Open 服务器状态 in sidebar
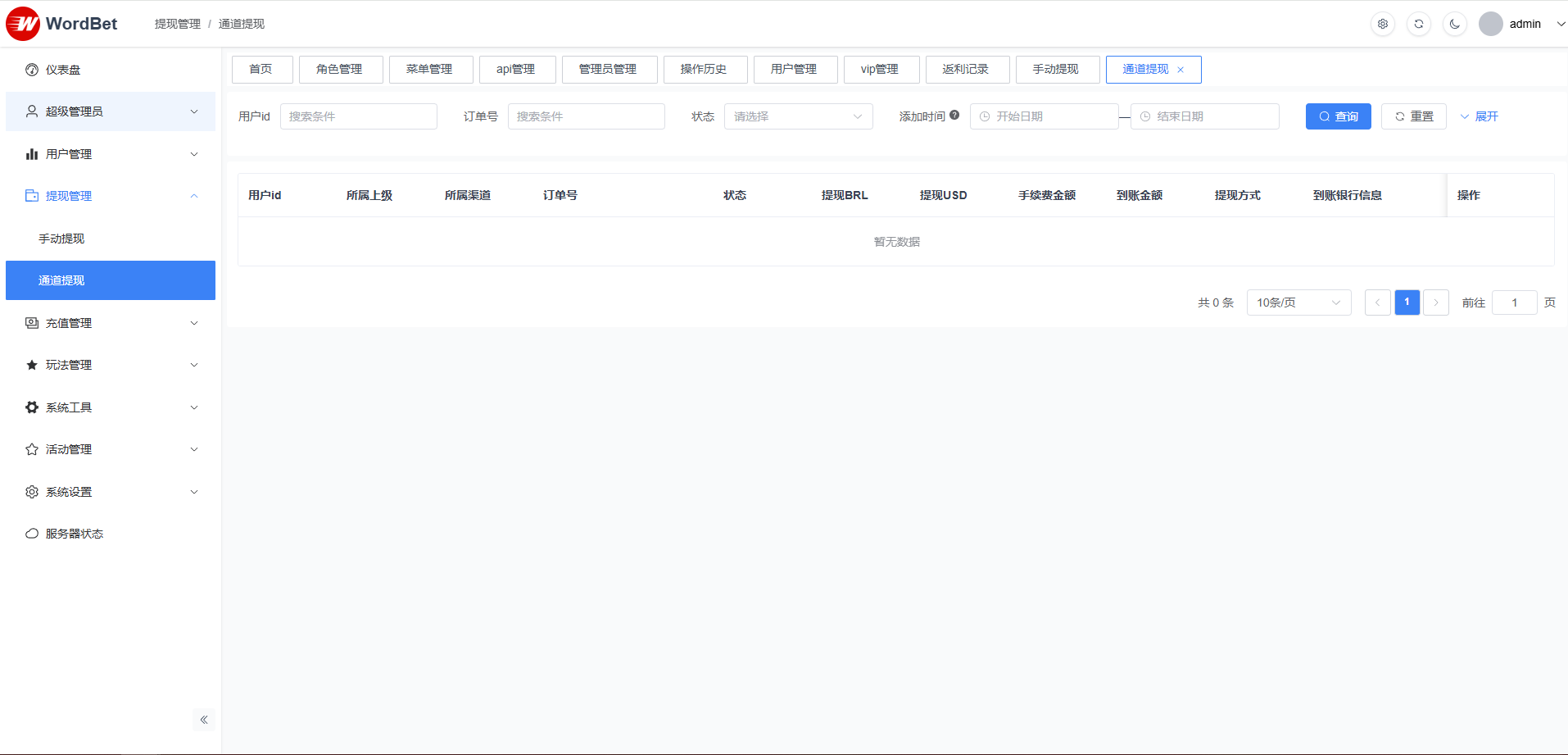The width and height of the screenshot is (1568, 755). 74,534
